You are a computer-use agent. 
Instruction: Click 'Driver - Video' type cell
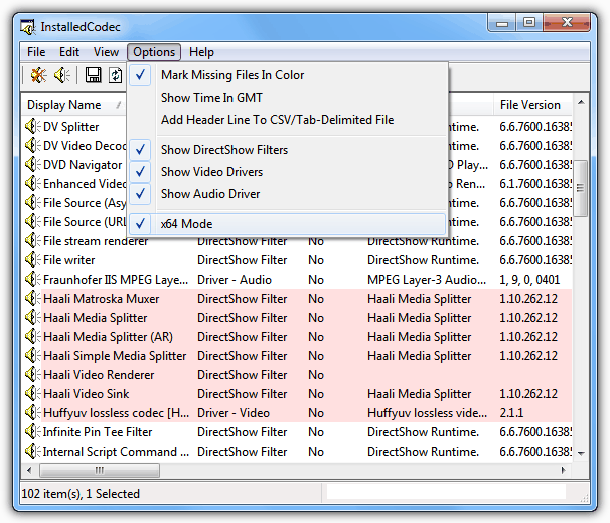coord(233,412)
